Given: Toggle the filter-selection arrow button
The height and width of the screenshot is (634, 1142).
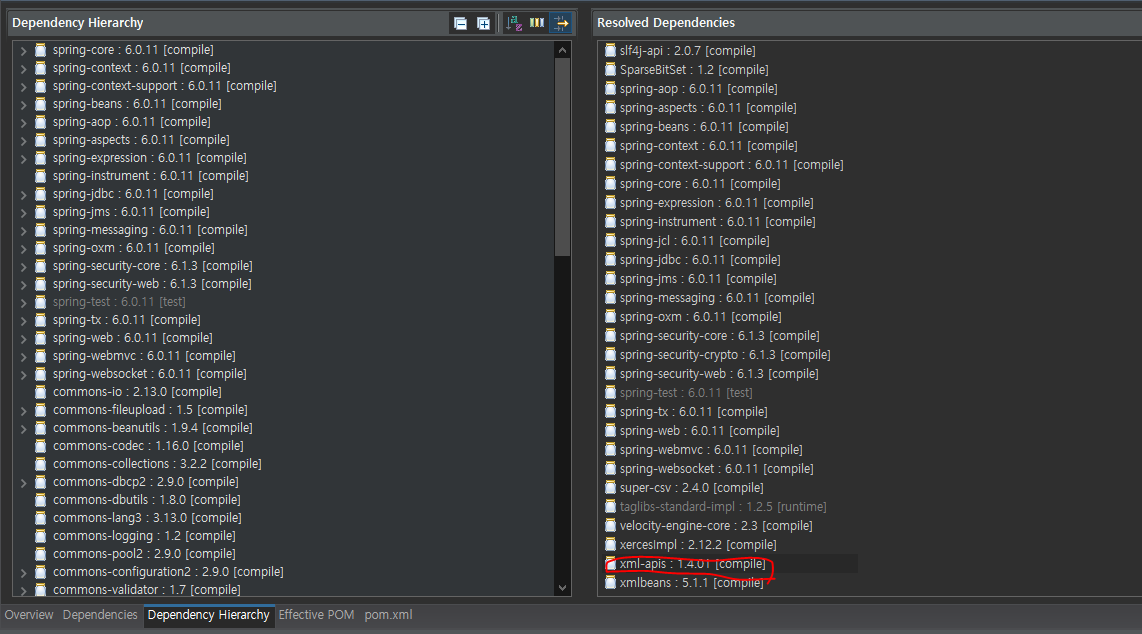Looking at the screenshot, I should [561, 23].
